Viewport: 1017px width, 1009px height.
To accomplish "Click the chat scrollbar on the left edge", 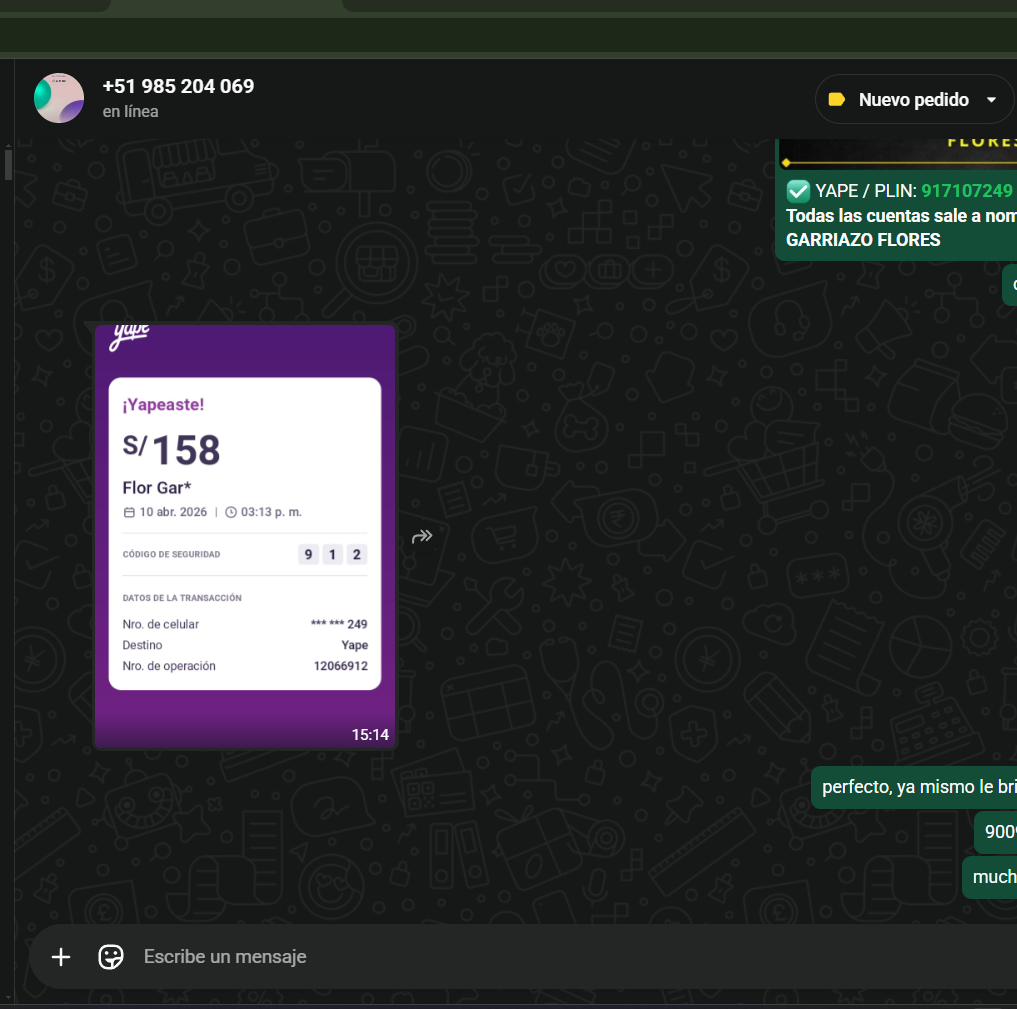I will tap(8, 165).
